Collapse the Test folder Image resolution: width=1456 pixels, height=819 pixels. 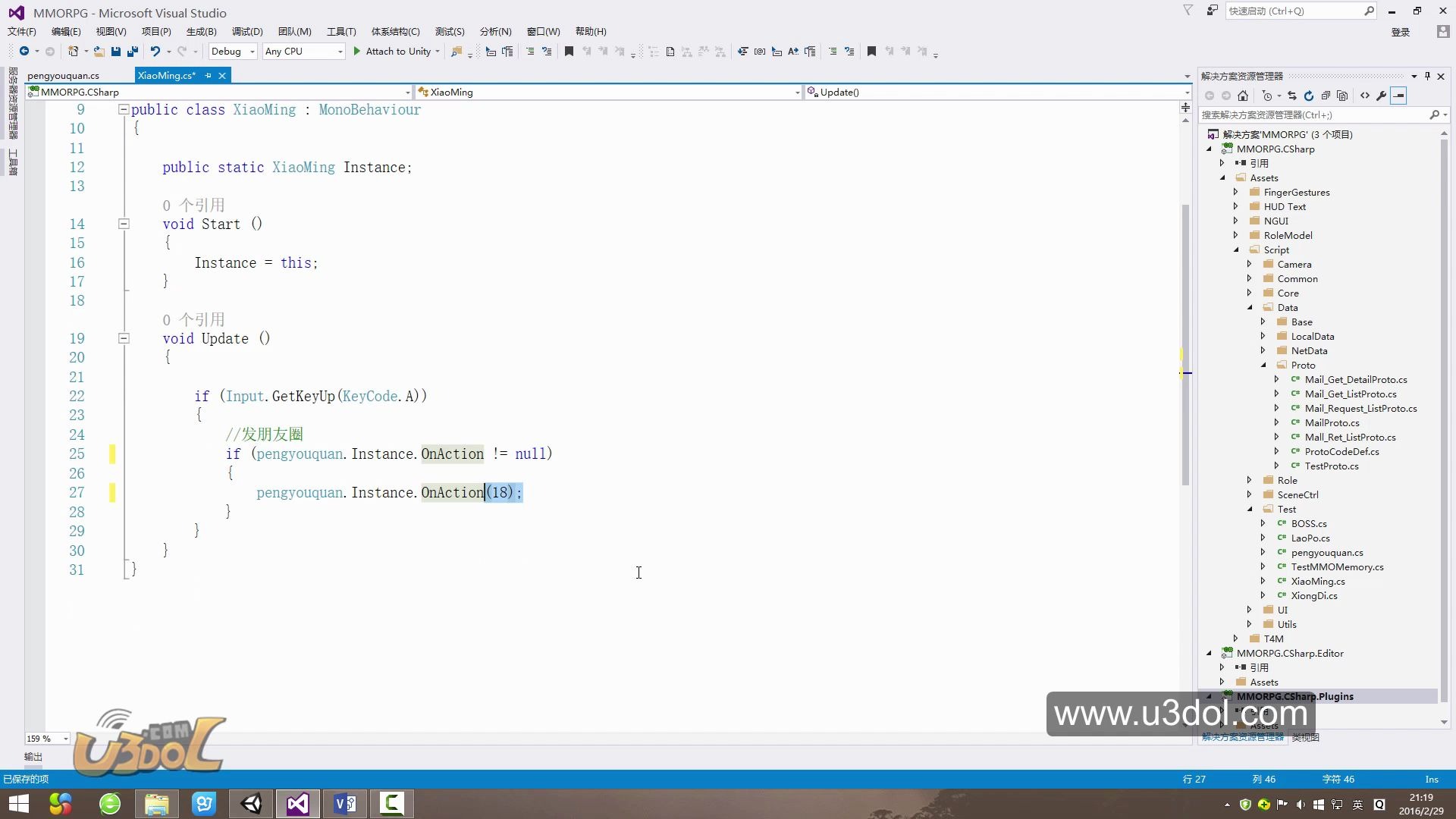click(x=1250, y=509)
